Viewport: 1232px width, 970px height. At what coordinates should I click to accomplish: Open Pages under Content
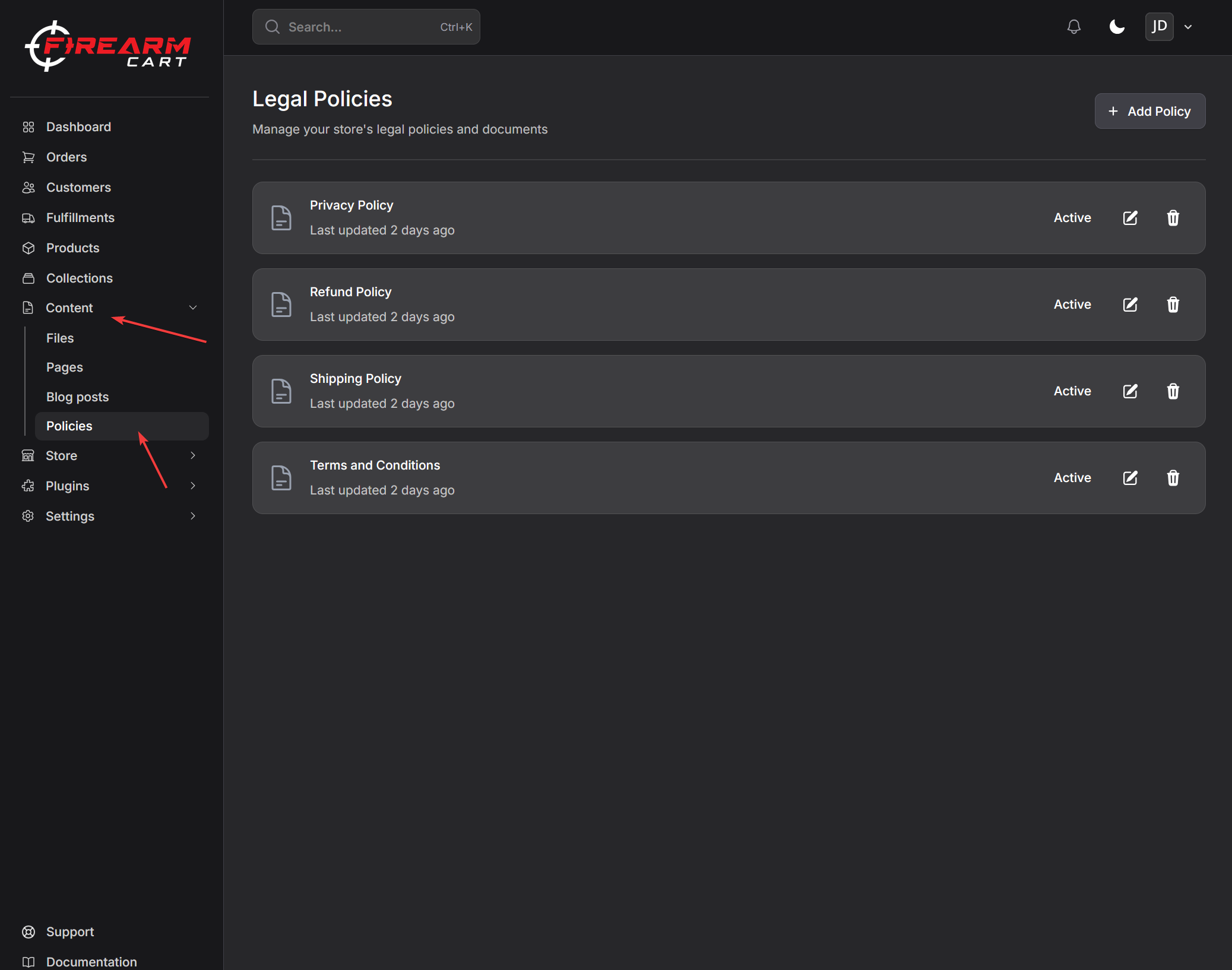pos(65,367)
